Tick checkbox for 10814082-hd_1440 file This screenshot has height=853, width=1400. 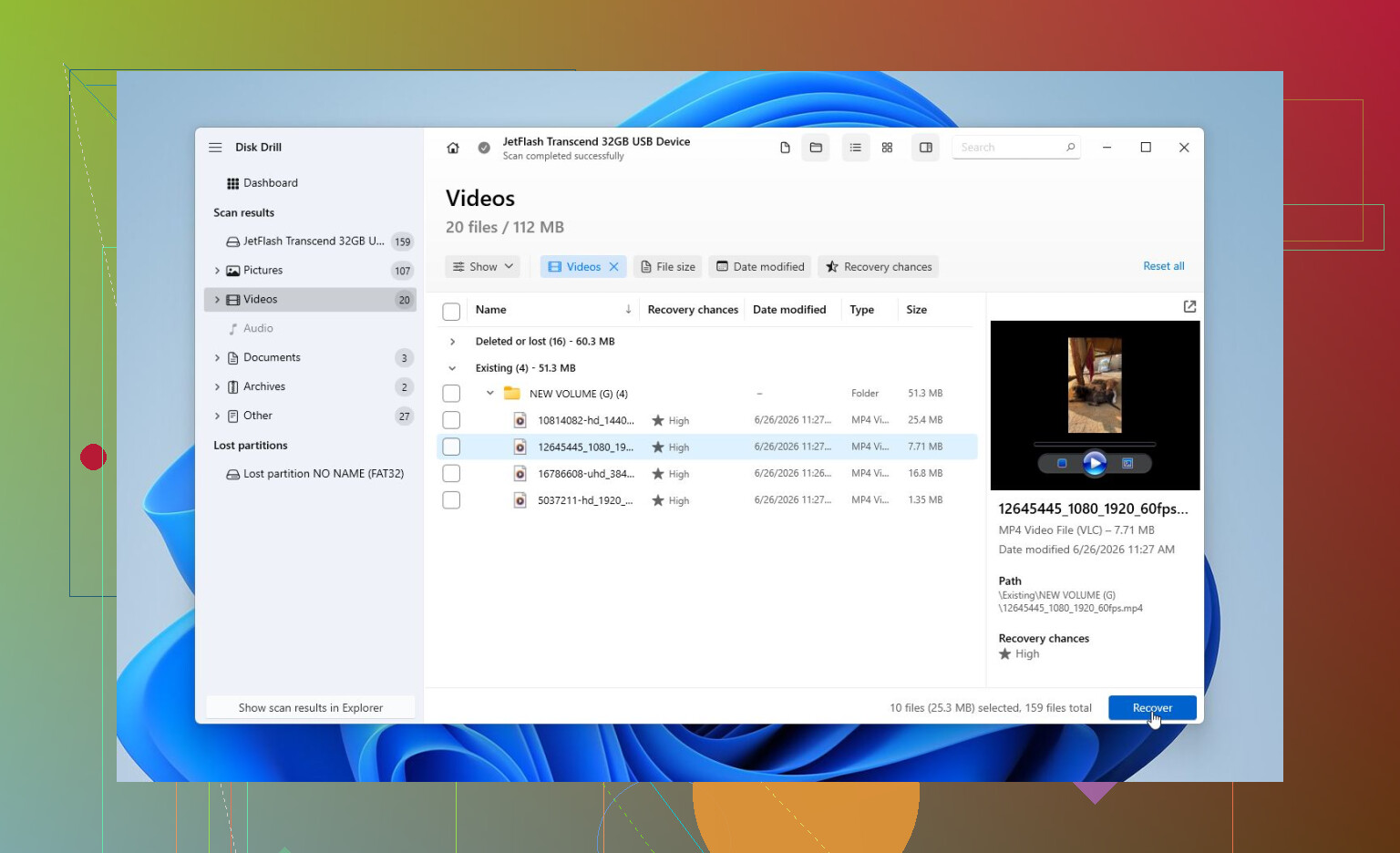[x=451, y=420]
